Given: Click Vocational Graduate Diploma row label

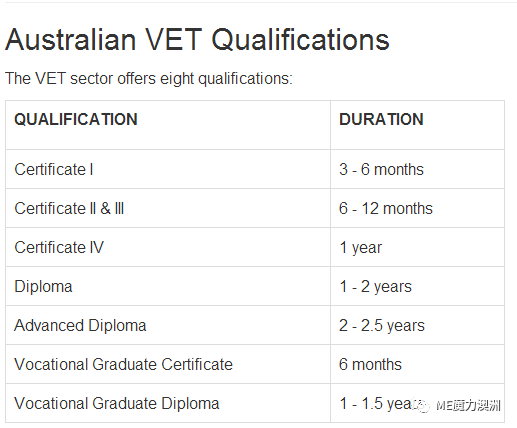Looking at the screenshot, I should tap(117, 403).
